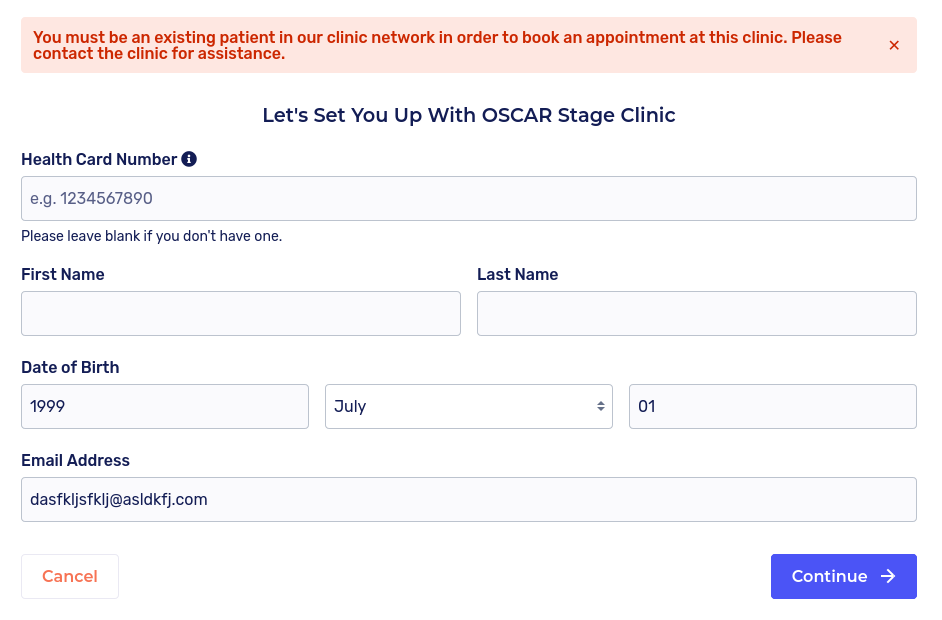Click the First Name label
Image resolution: width=942 pixels, height=620 pixels.
(62, 274)
